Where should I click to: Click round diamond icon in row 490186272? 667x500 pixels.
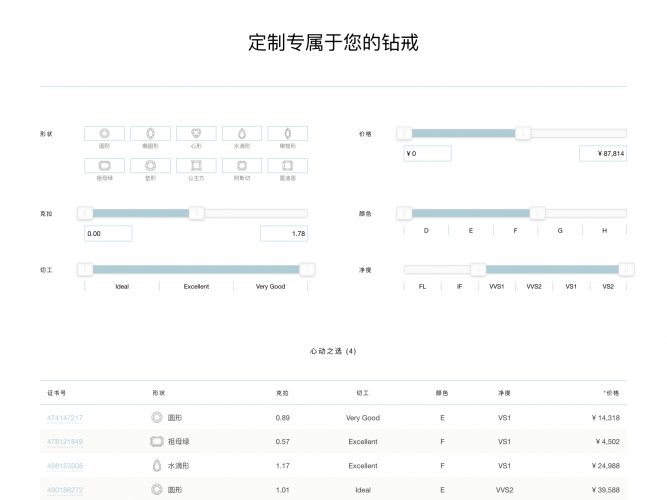click(x=157, y=490)
